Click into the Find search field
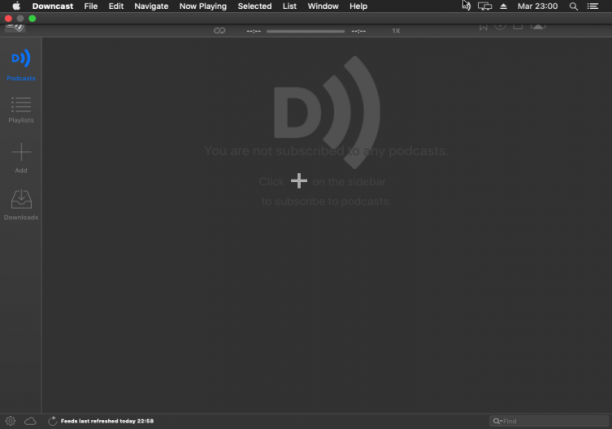The image size is (612, 429). pos(549,421)
